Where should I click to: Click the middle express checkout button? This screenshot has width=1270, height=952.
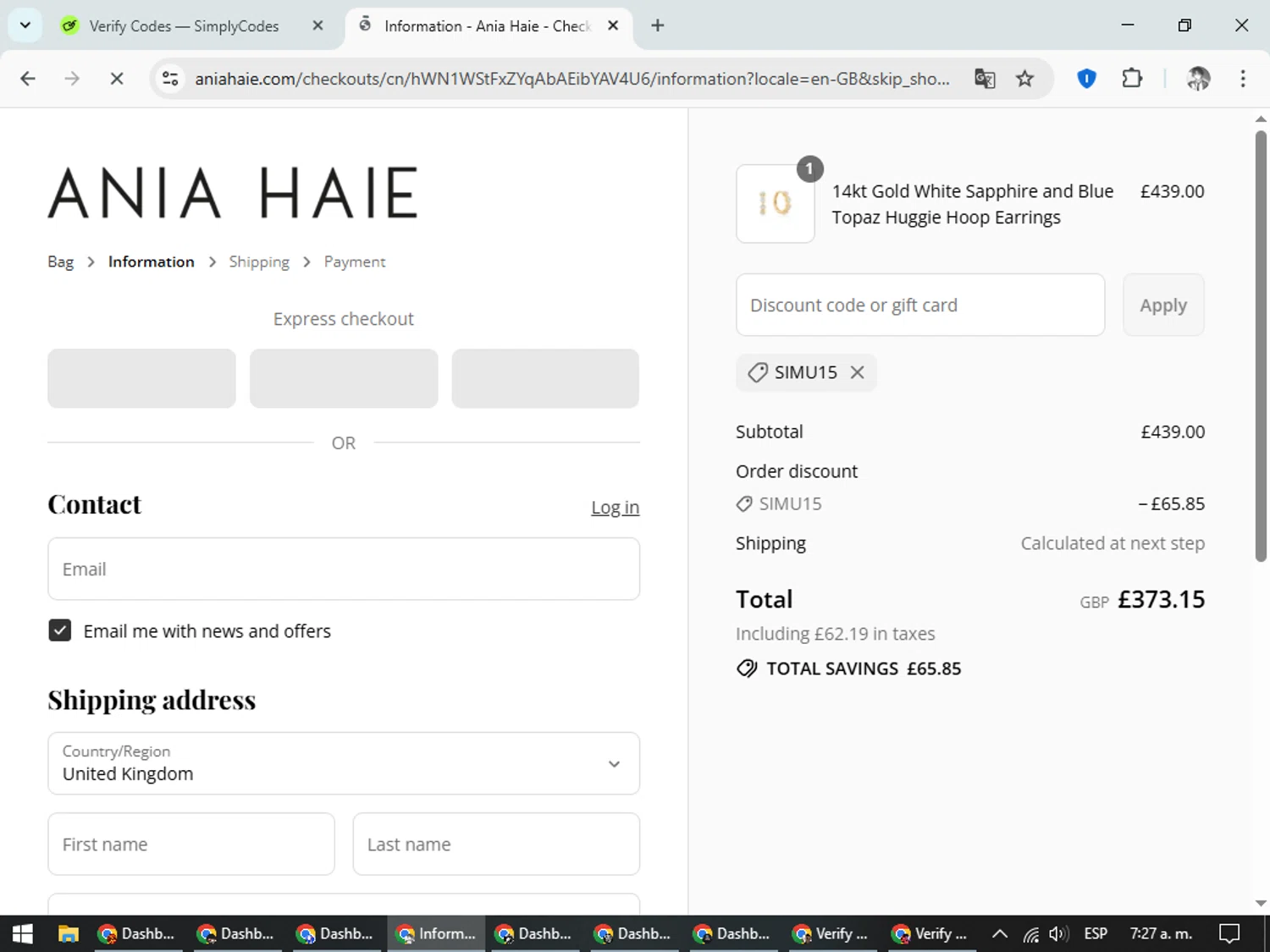344,378
